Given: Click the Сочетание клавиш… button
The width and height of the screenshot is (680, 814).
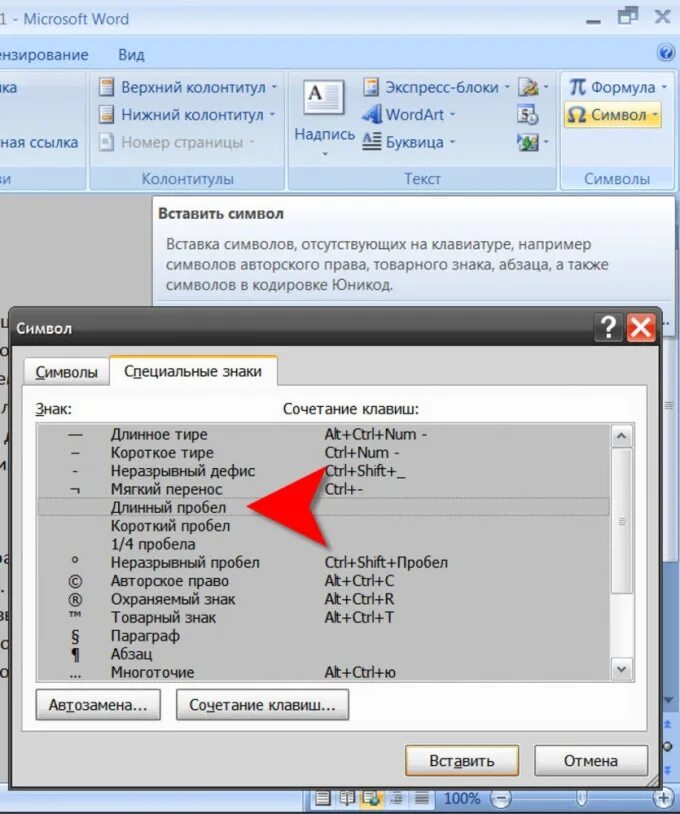Looking at the screenshot, I should [x=262, y=704].
